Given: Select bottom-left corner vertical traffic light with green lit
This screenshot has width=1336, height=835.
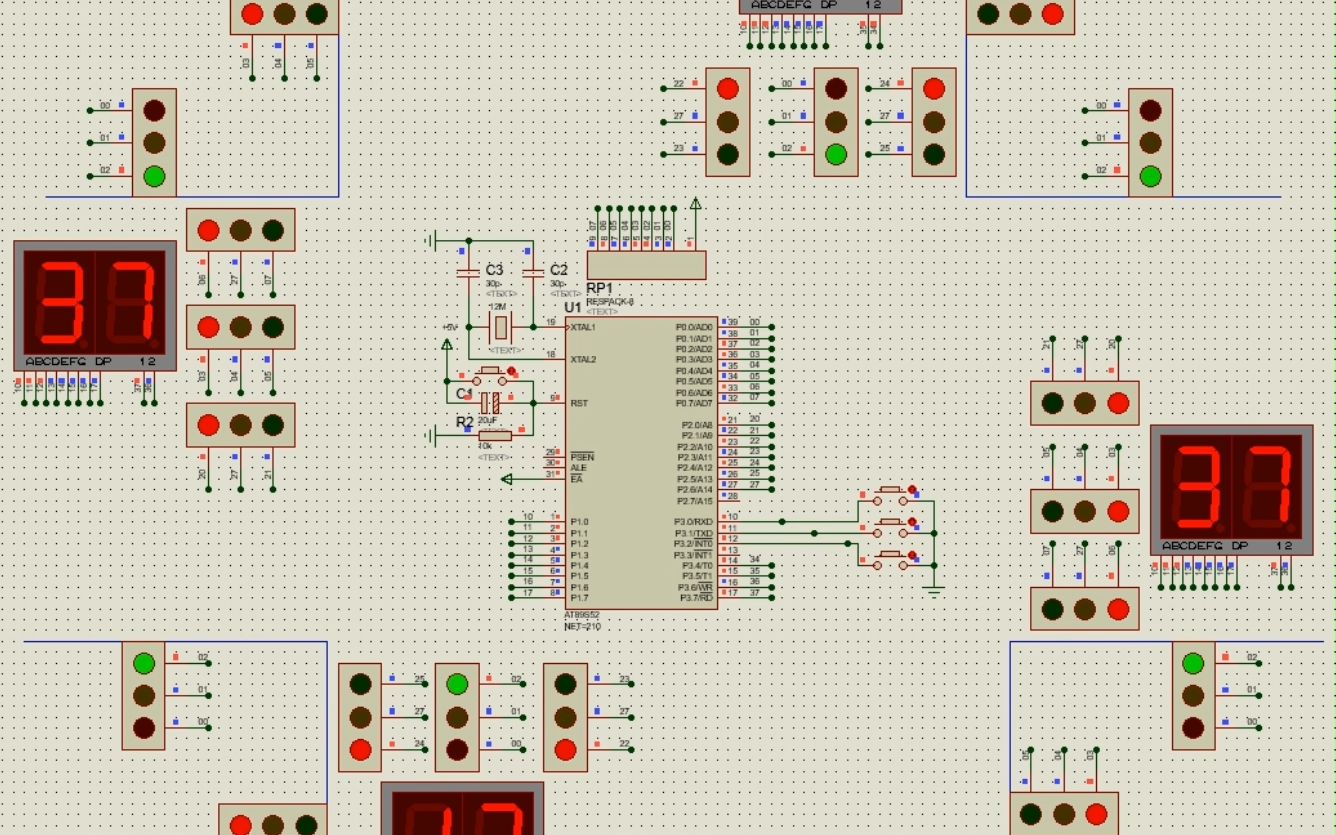Looking at the screenshot, I should tap(144, 695).
